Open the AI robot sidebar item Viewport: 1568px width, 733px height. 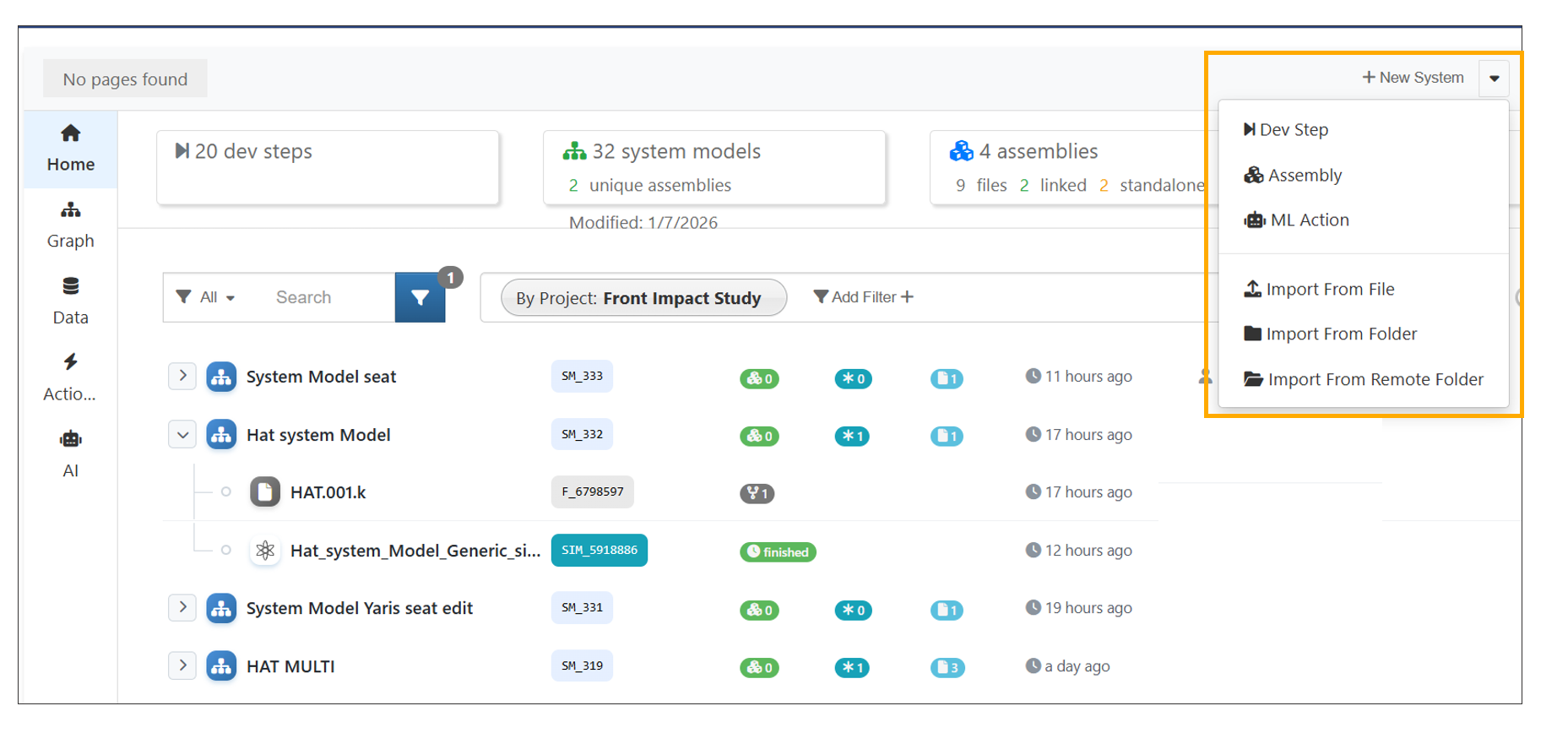click(x=70, y=453)
